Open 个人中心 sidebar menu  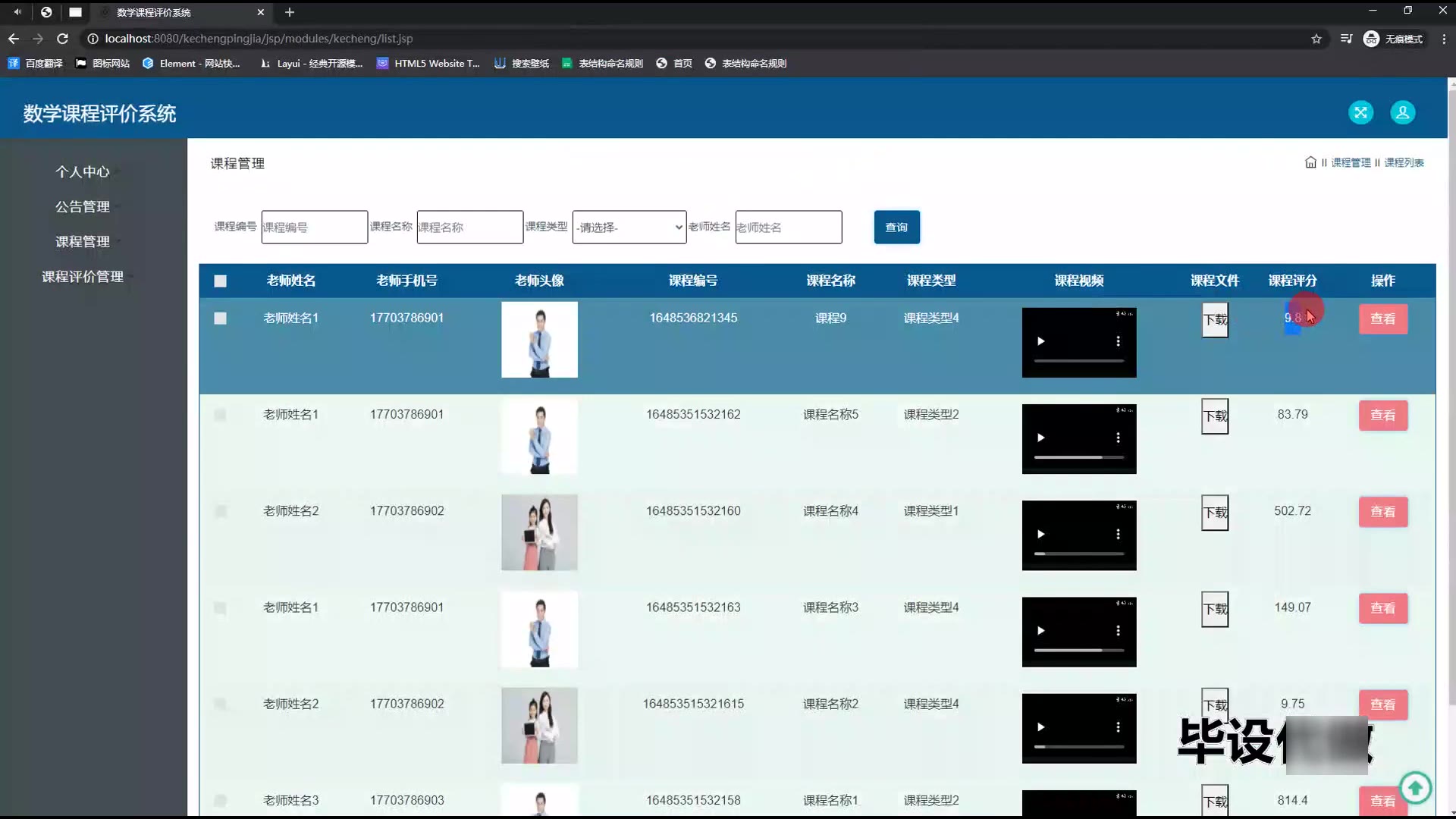(x=83, y=172)
